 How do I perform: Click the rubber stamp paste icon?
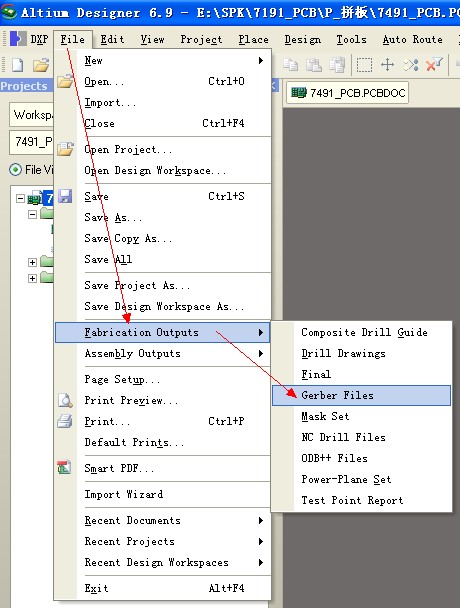click(337, 65)
